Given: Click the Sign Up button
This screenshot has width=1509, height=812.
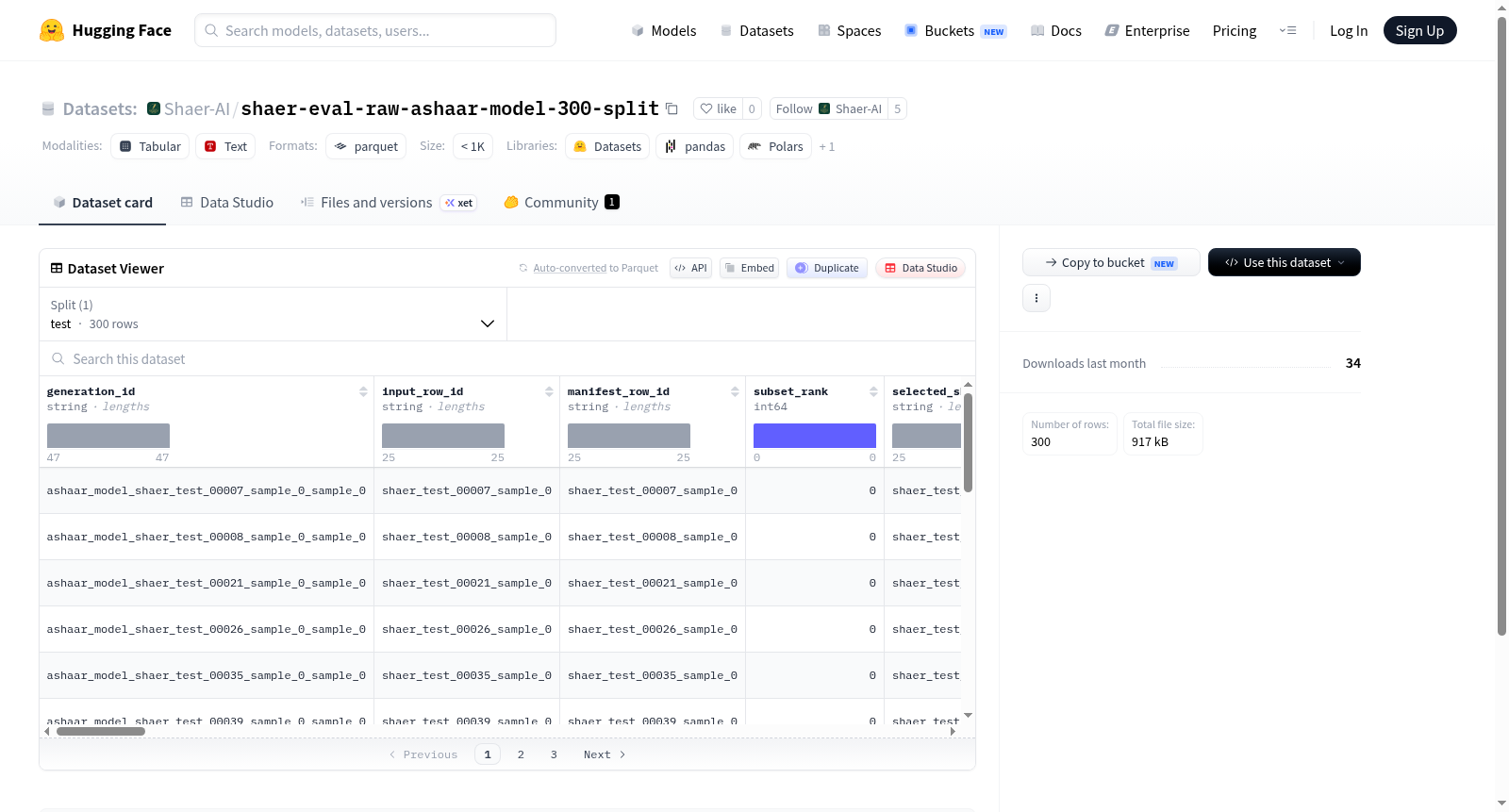Looking at the screenshot, I should [x=1419, y=30].
